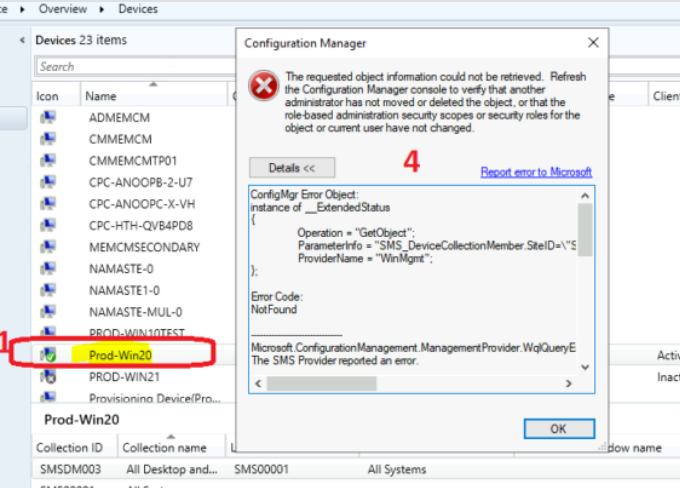The width and height of the screenshot is (680, 488).
Task: Click the NAMASTE-0 device icon
Action: [x=48, y=269]
